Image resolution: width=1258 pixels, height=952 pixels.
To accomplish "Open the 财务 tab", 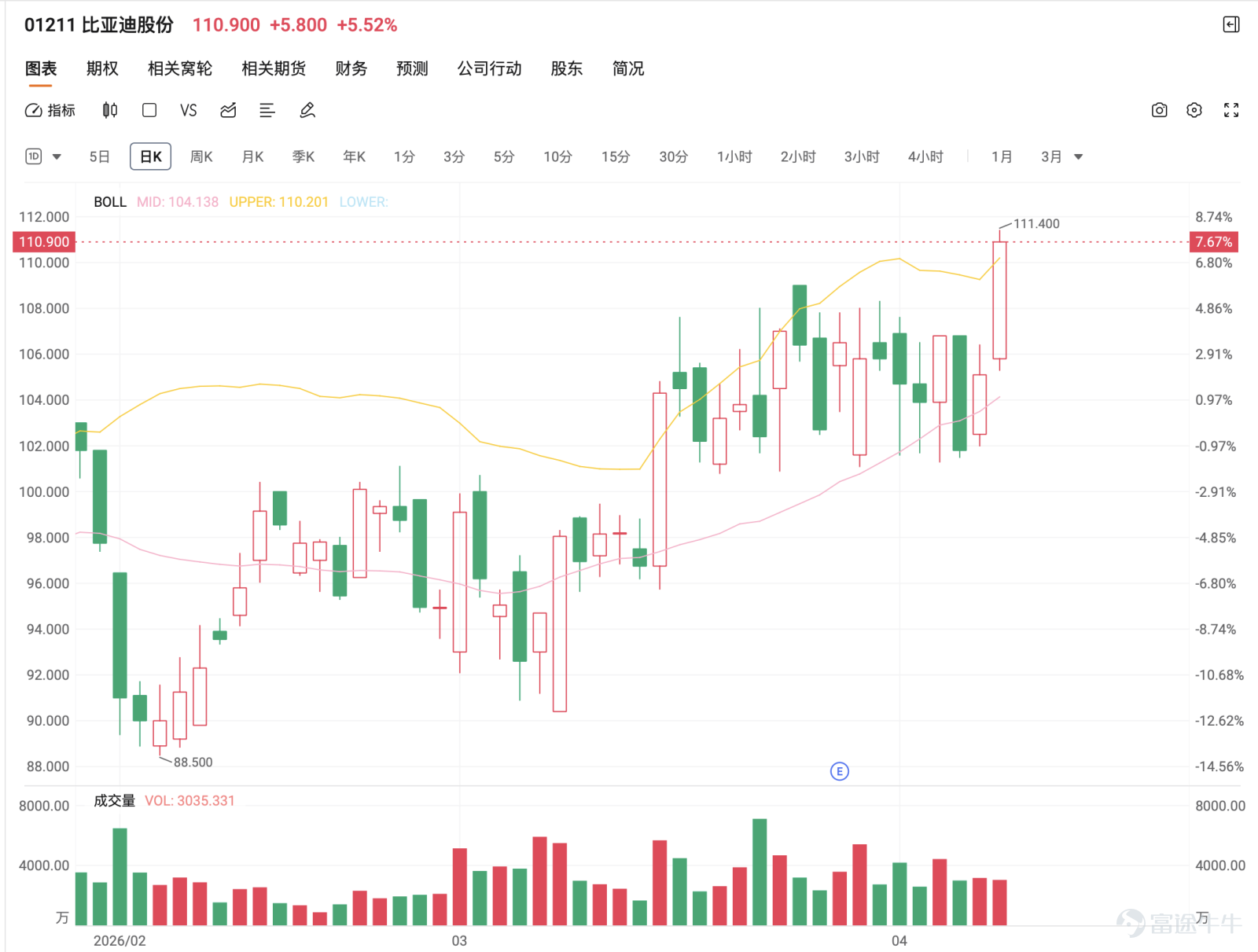I will 351,68.
